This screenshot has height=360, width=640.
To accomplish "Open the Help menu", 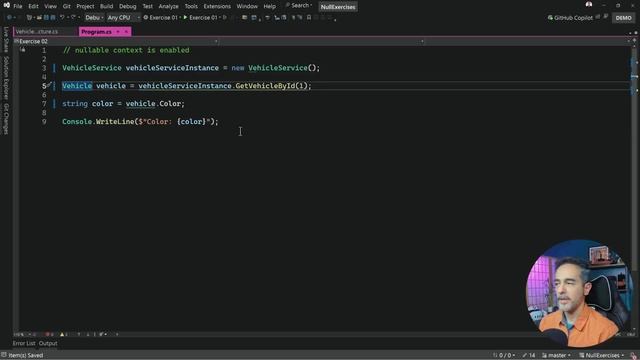I will (269, 6).
